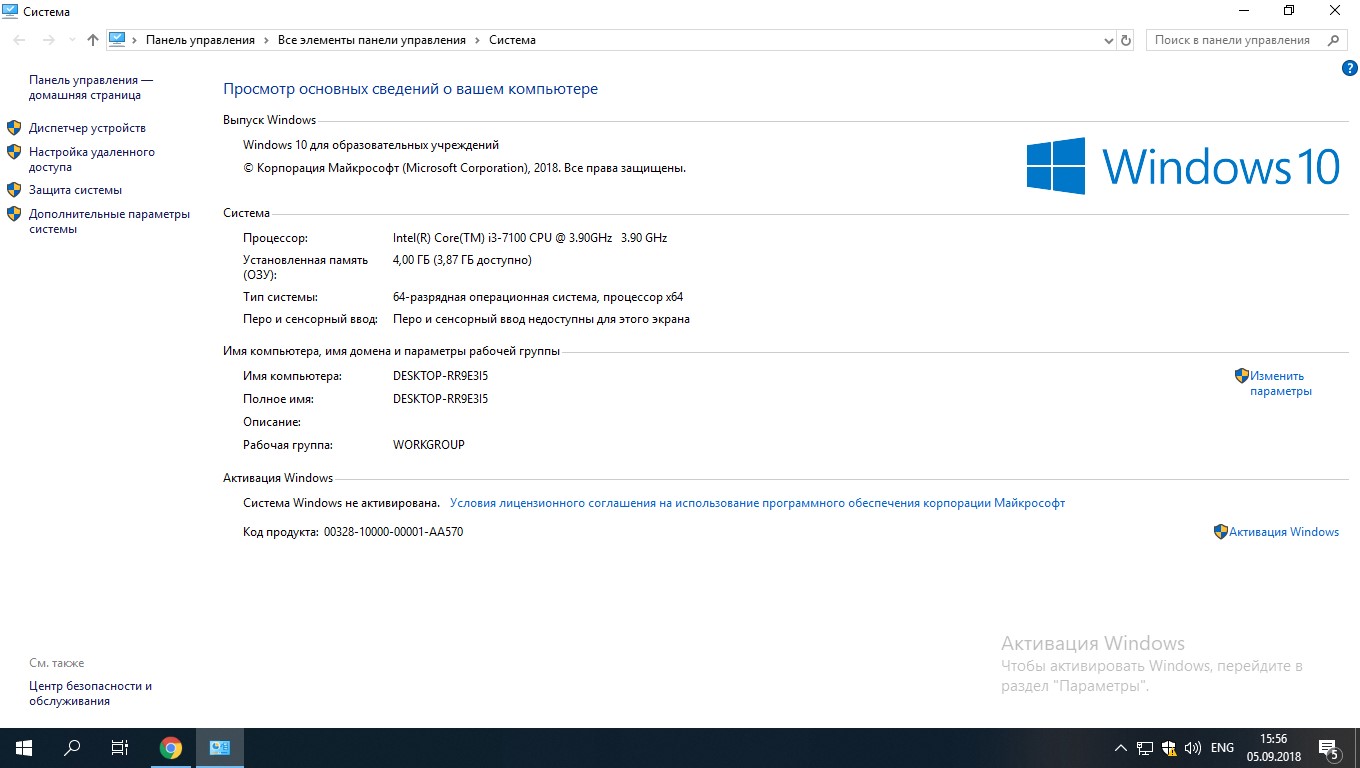Go back with the Back arrow

click(x=20, y=40)
